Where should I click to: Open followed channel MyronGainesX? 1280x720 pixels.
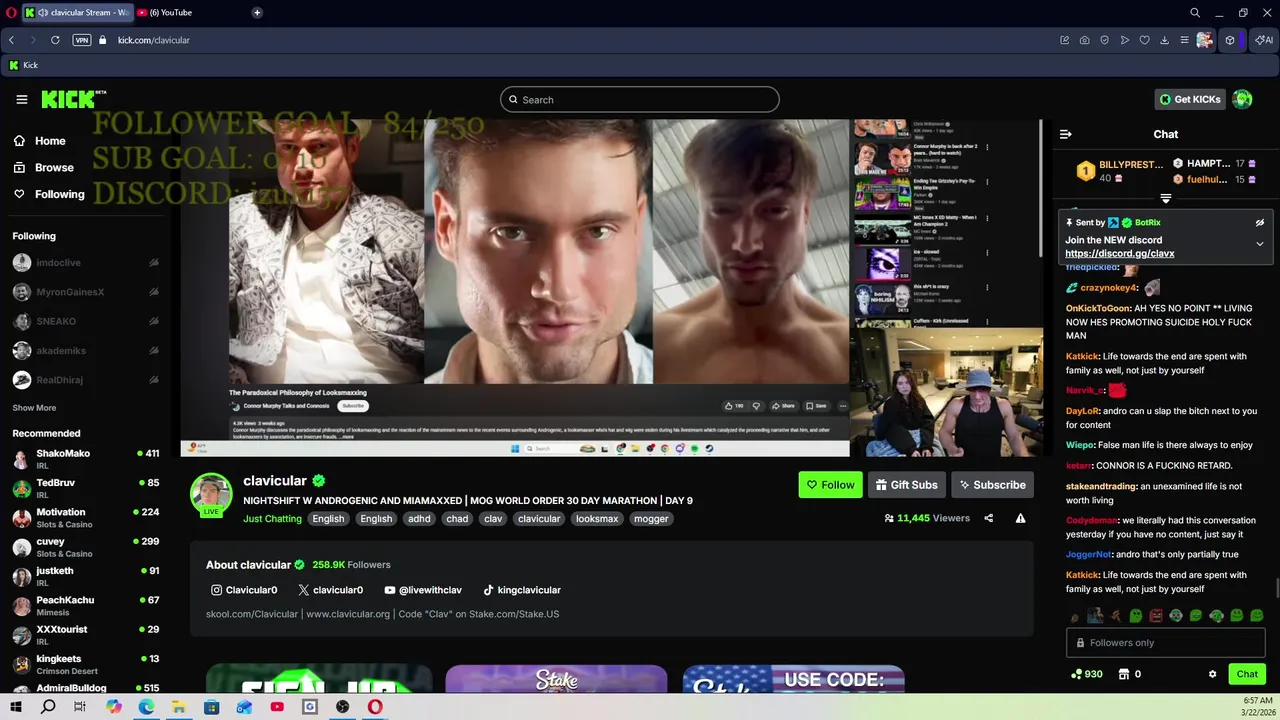click(x=70, y=292)
